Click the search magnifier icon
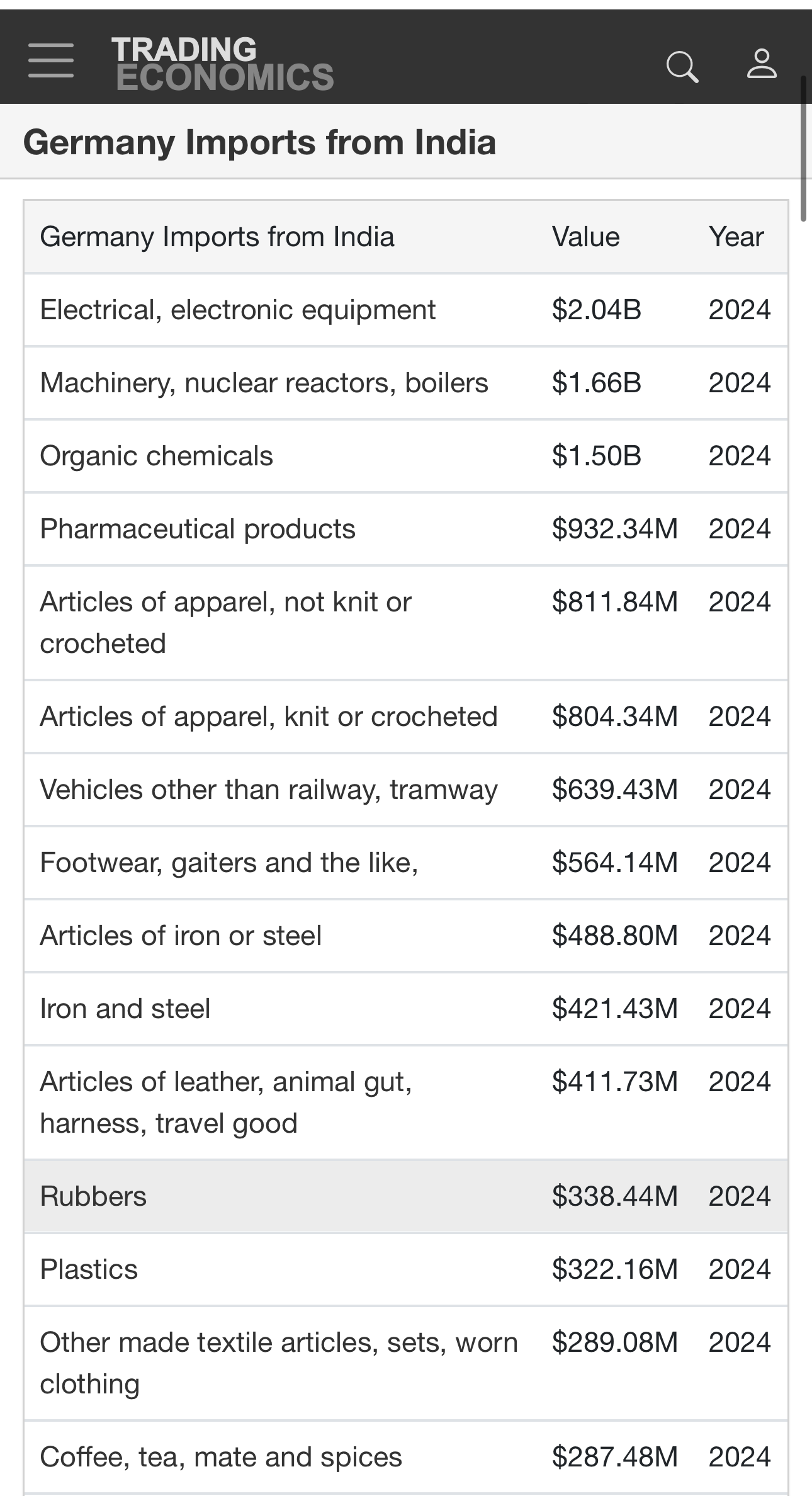 click(x=682, y=65)
